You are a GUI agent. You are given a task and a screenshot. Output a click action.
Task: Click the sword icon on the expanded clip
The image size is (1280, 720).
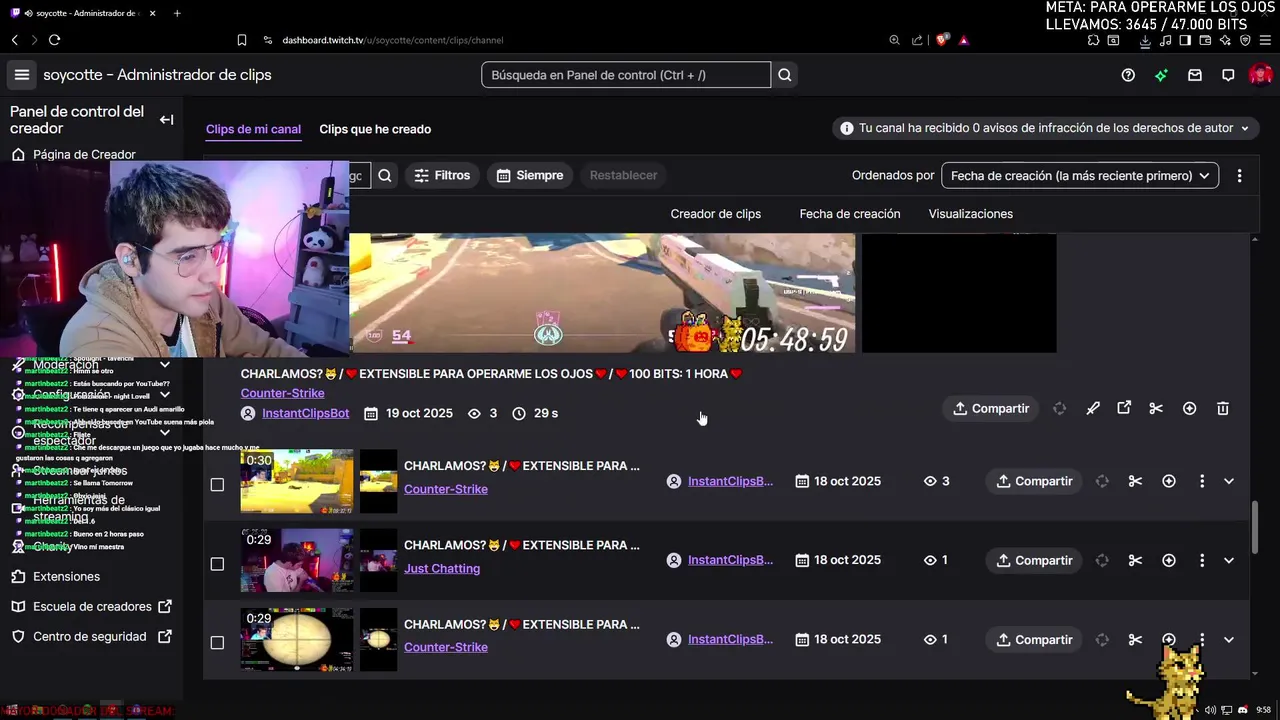point(1093,408)
